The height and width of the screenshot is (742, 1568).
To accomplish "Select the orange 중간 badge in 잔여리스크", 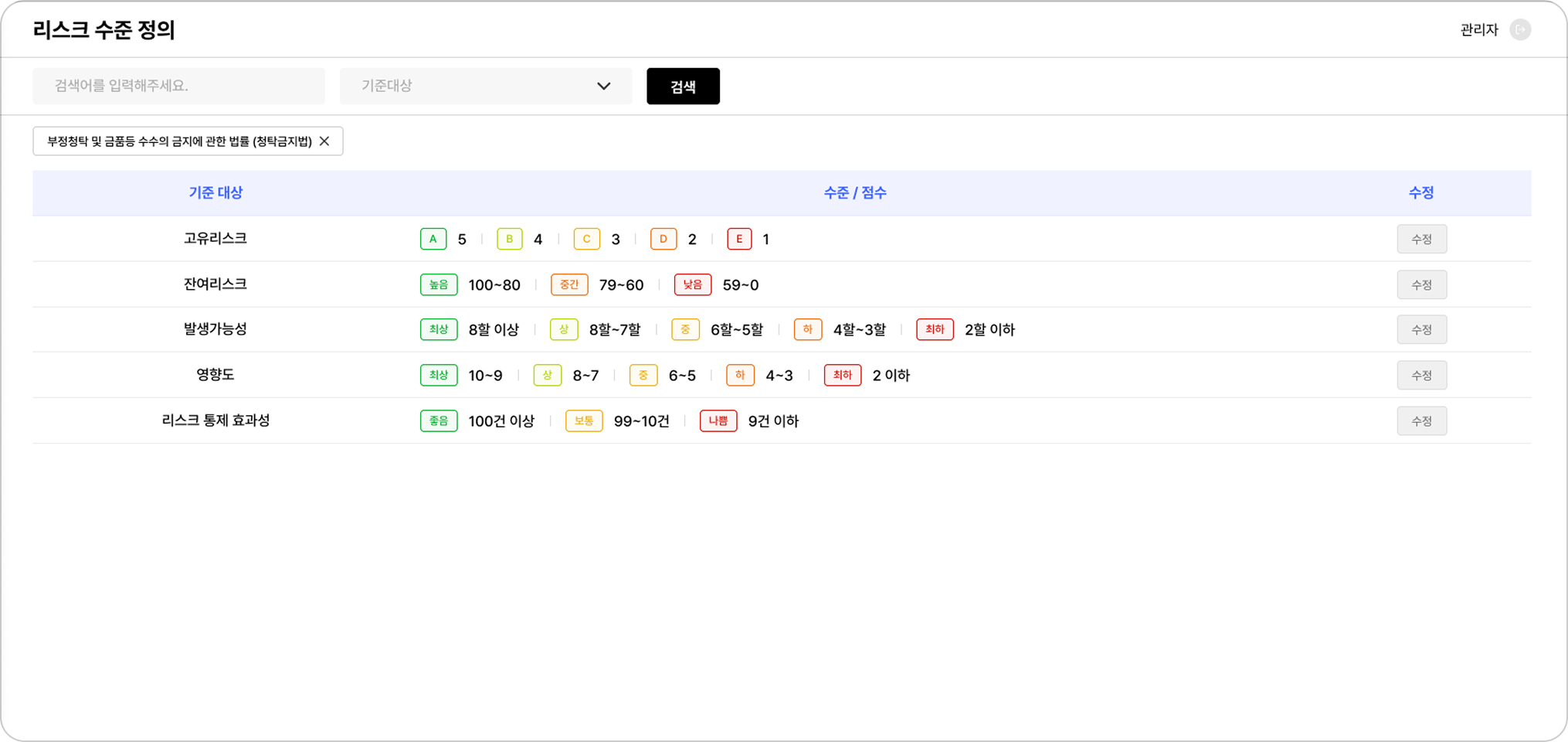I will click(x=568, y=284).
